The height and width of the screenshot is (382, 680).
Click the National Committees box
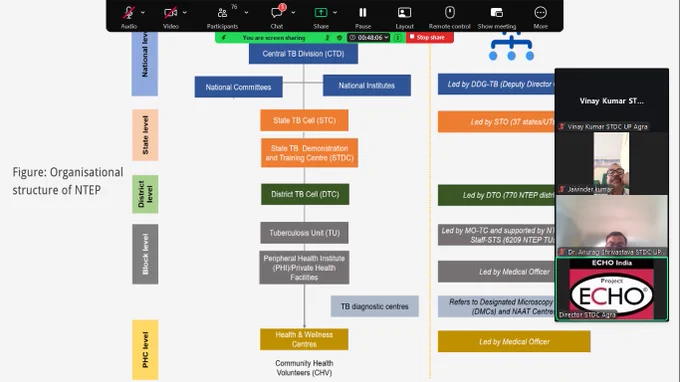[239, 87]
